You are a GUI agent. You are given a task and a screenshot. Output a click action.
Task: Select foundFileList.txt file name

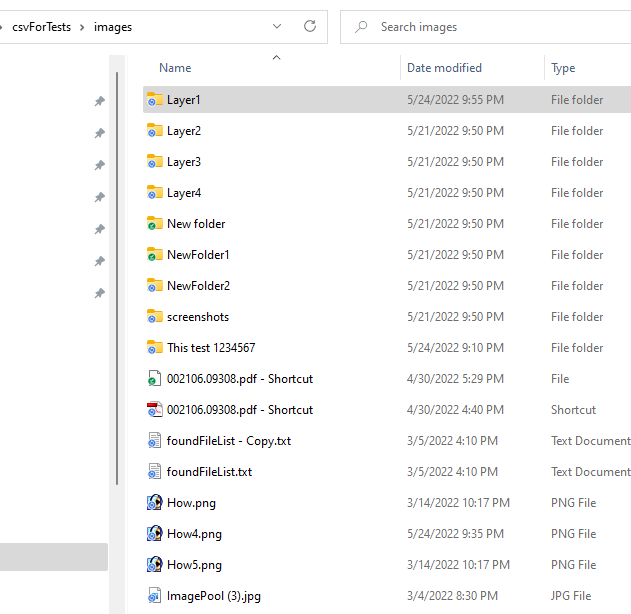(209, 472)
